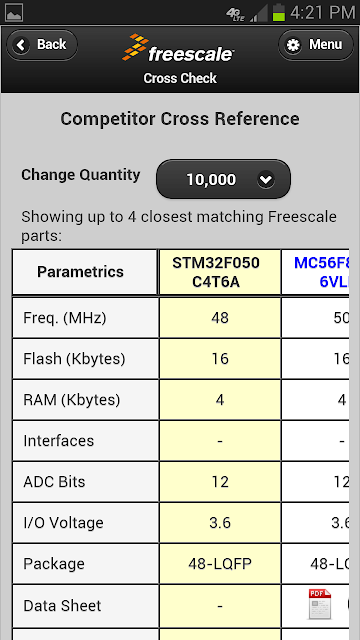Screen dimensions: 360x640
Task: Tap the clock showing 4:21 PM
Action: 322,13
